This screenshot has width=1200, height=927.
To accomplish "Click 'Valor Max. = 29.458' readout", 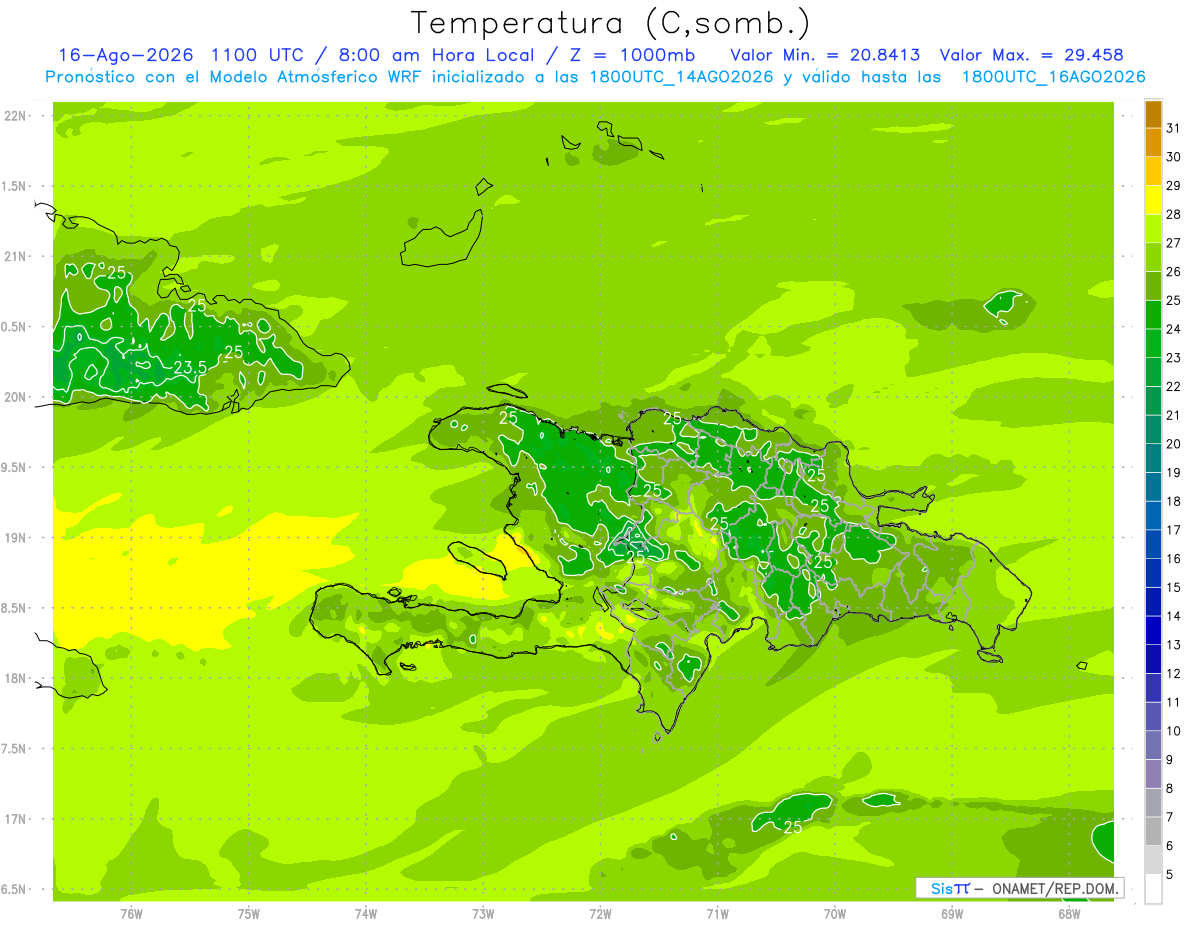I will tap(1032, 55).
